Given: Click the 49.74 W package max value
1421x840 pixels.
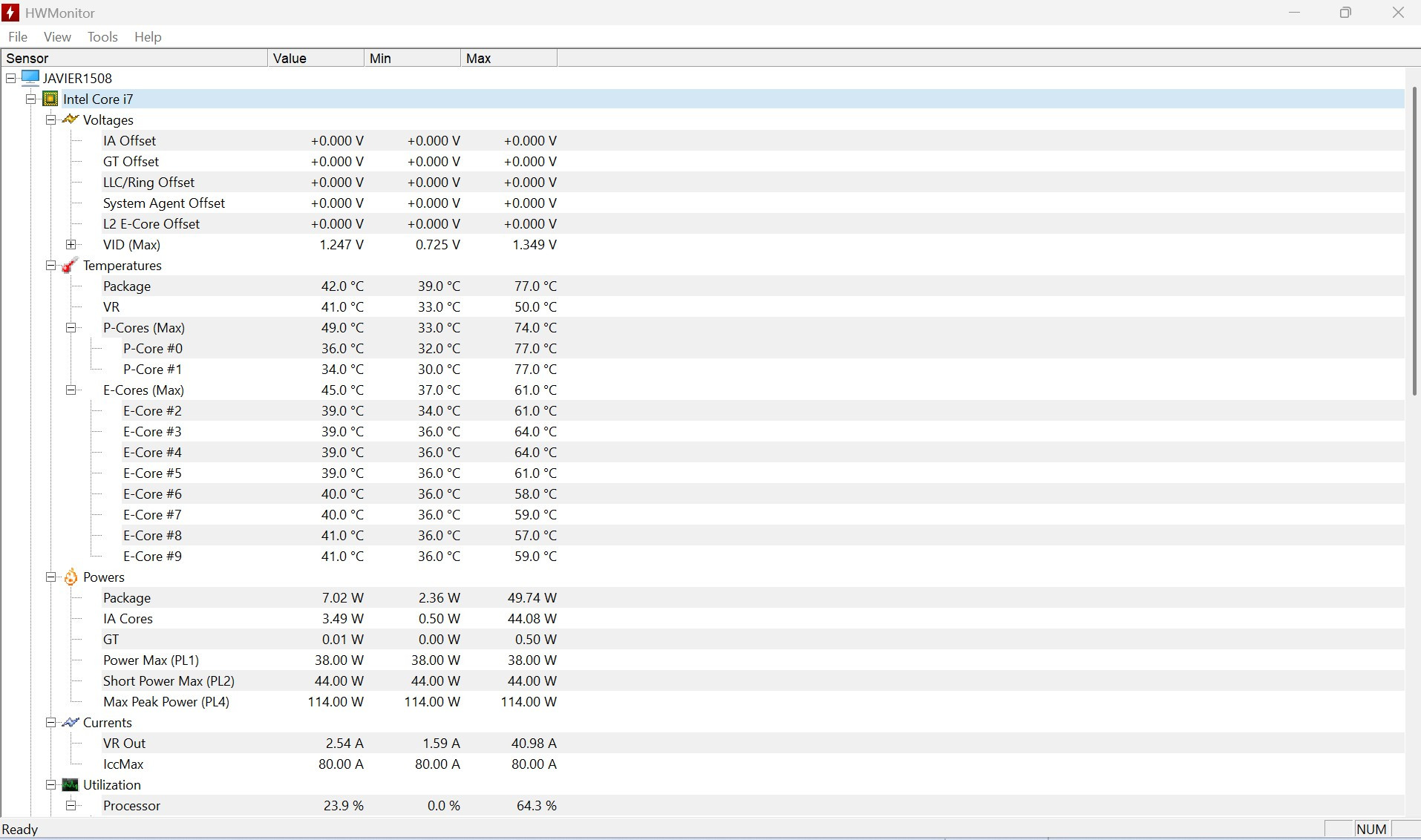Looking at the screenshot, I should 532,597.
